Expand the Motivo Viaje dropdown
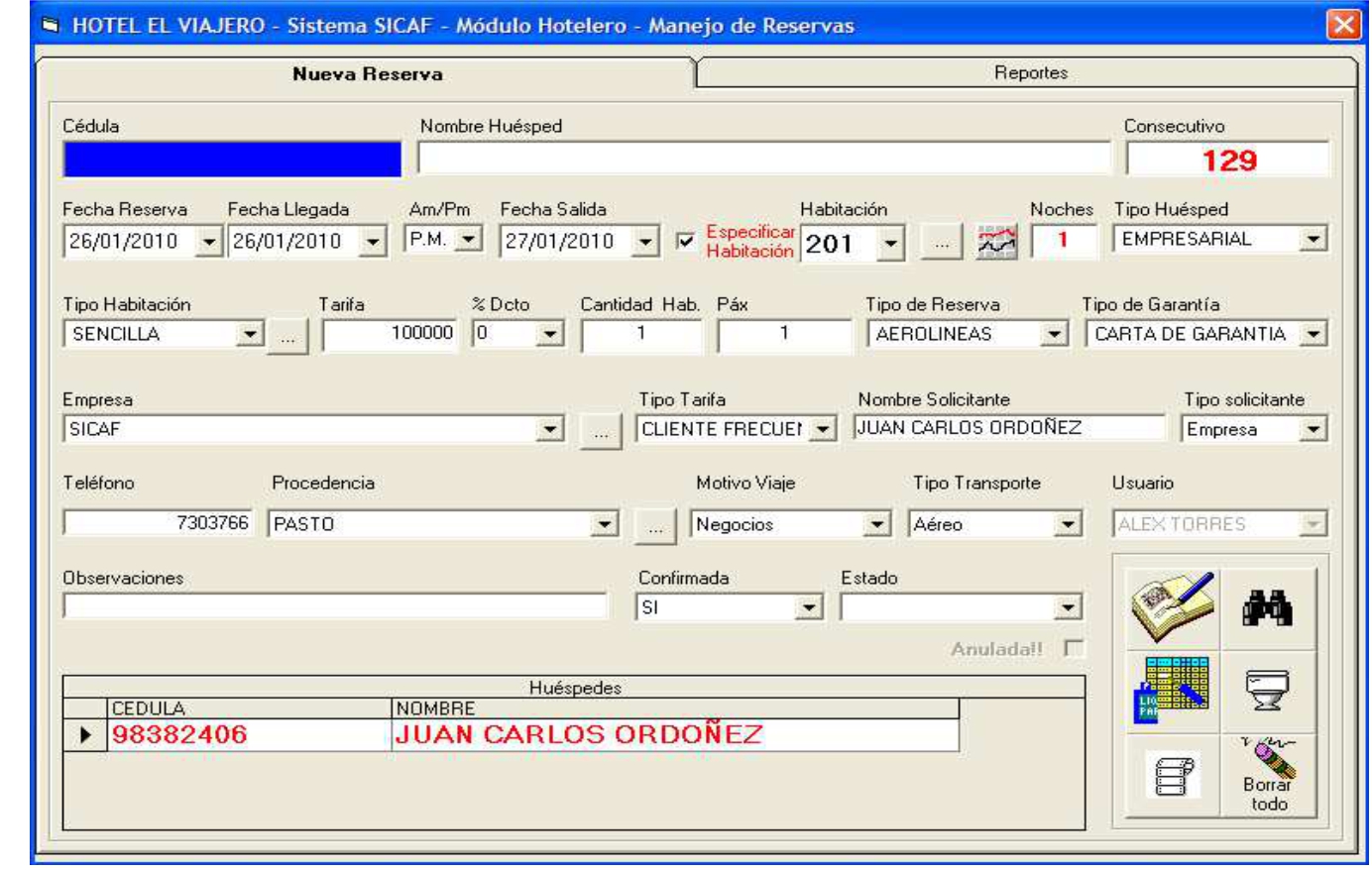 click(876, 524)
